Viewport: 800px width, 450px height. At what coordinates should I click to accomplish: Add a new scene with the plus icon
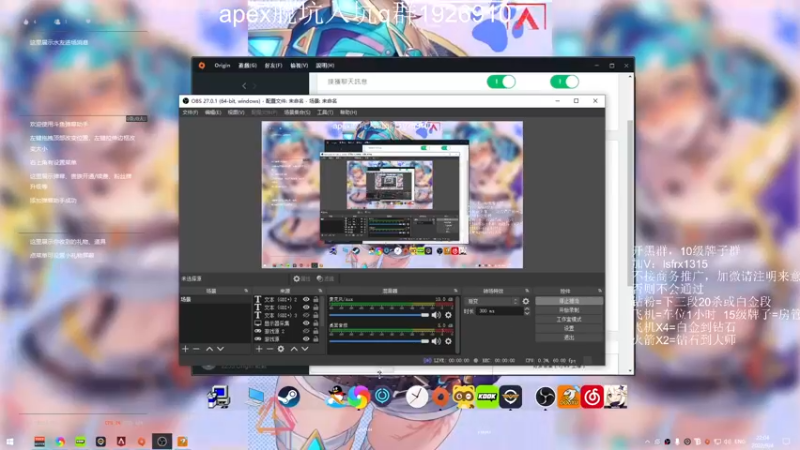[185, 349]
